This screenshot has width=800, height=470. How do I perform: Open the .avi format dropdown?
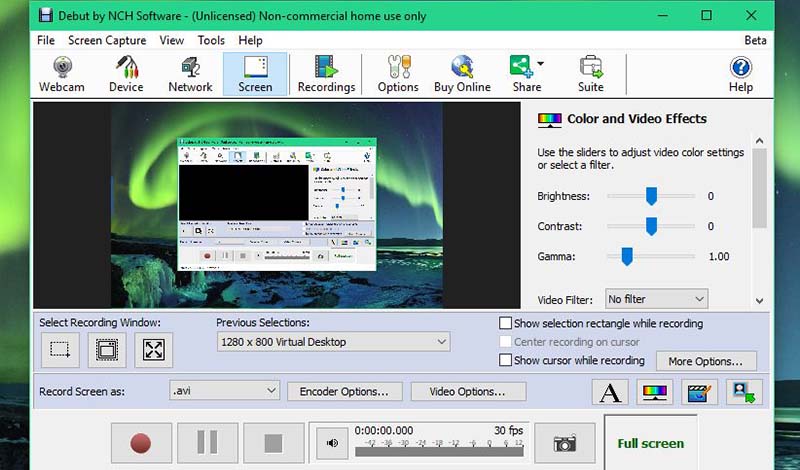[224, 391]
